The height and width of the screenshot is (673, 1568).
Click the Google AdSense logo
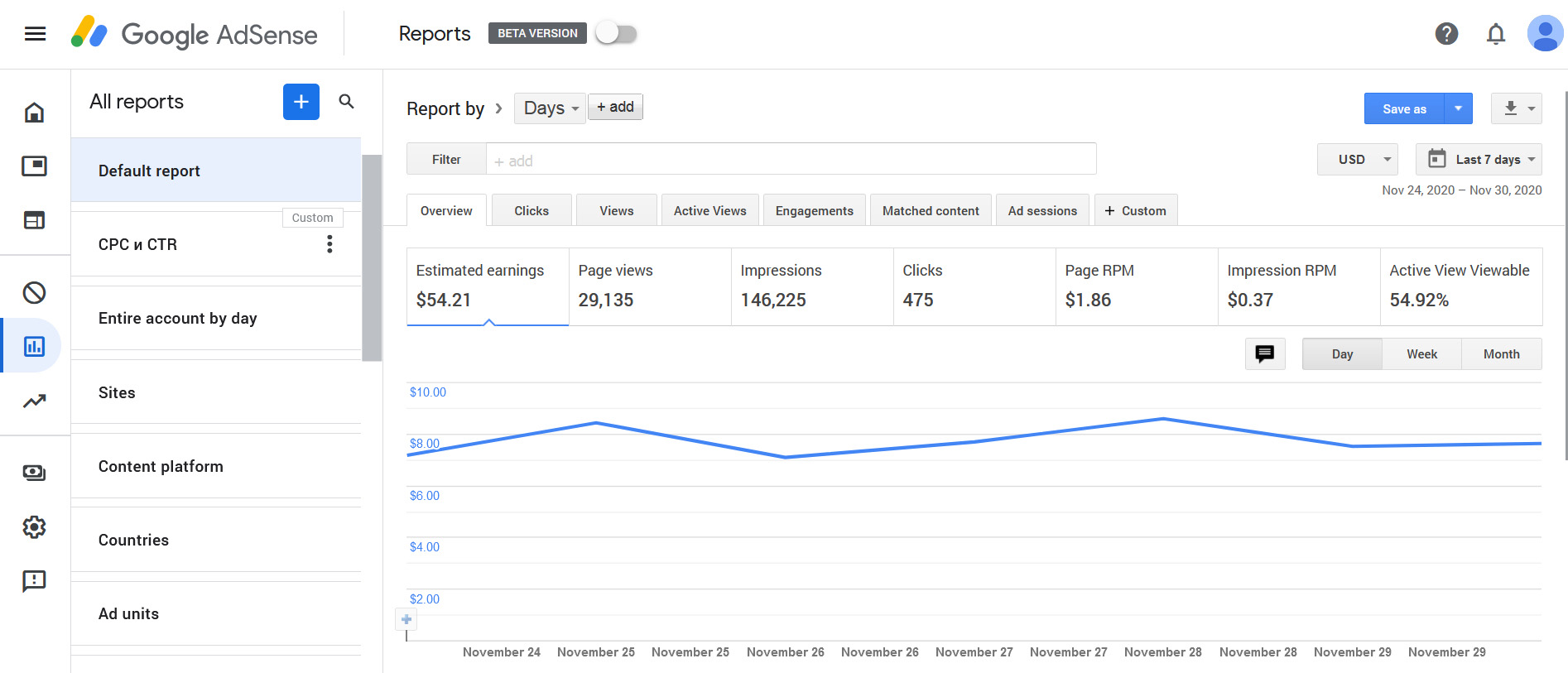click(194, 34)
